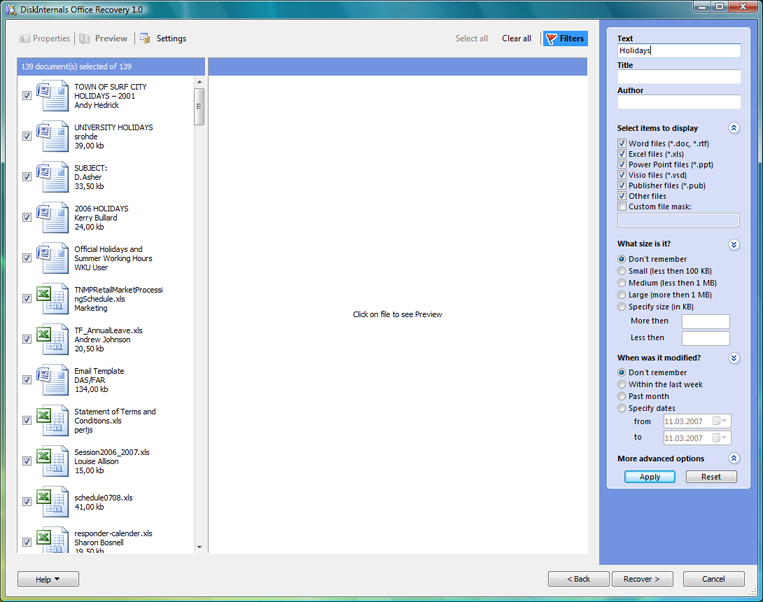
Task: Click the Excel icon for Session2006_2007.xls
Action: pyautogui.click(x=52, y=460)
